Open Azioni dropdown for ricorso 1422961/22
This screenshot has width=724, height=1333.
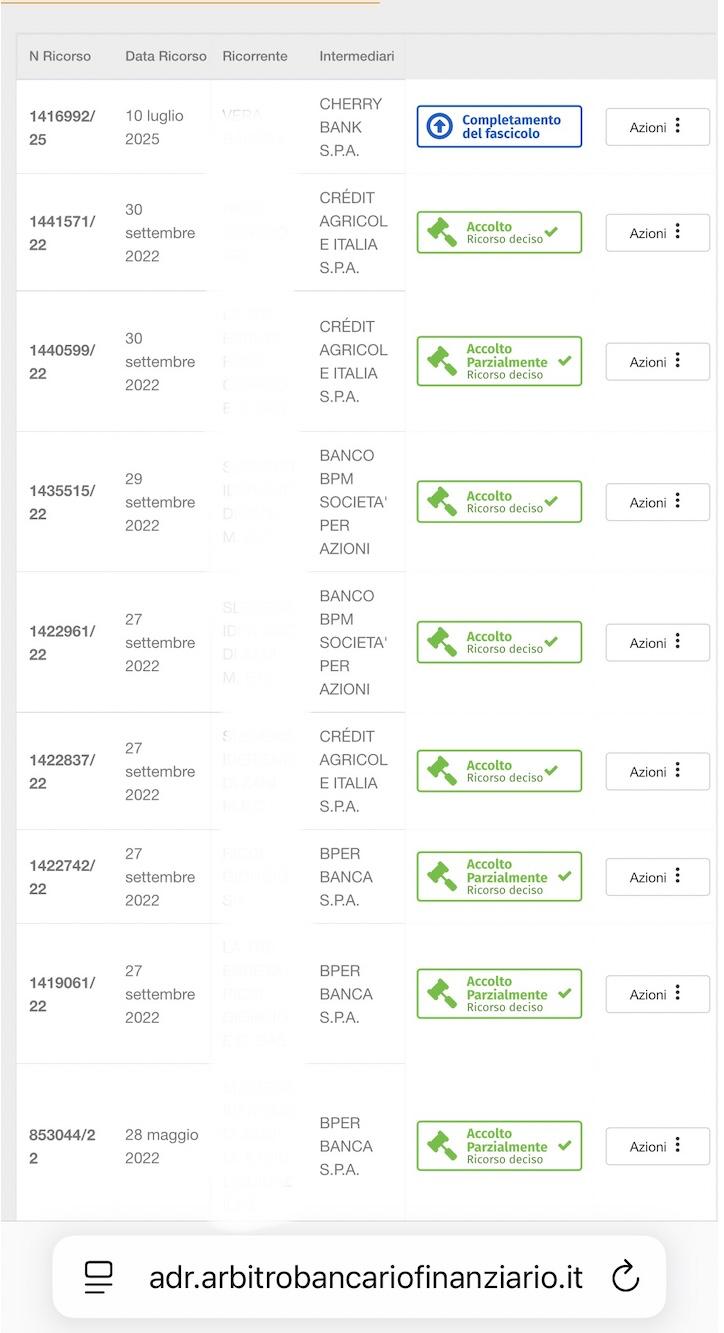657,643
